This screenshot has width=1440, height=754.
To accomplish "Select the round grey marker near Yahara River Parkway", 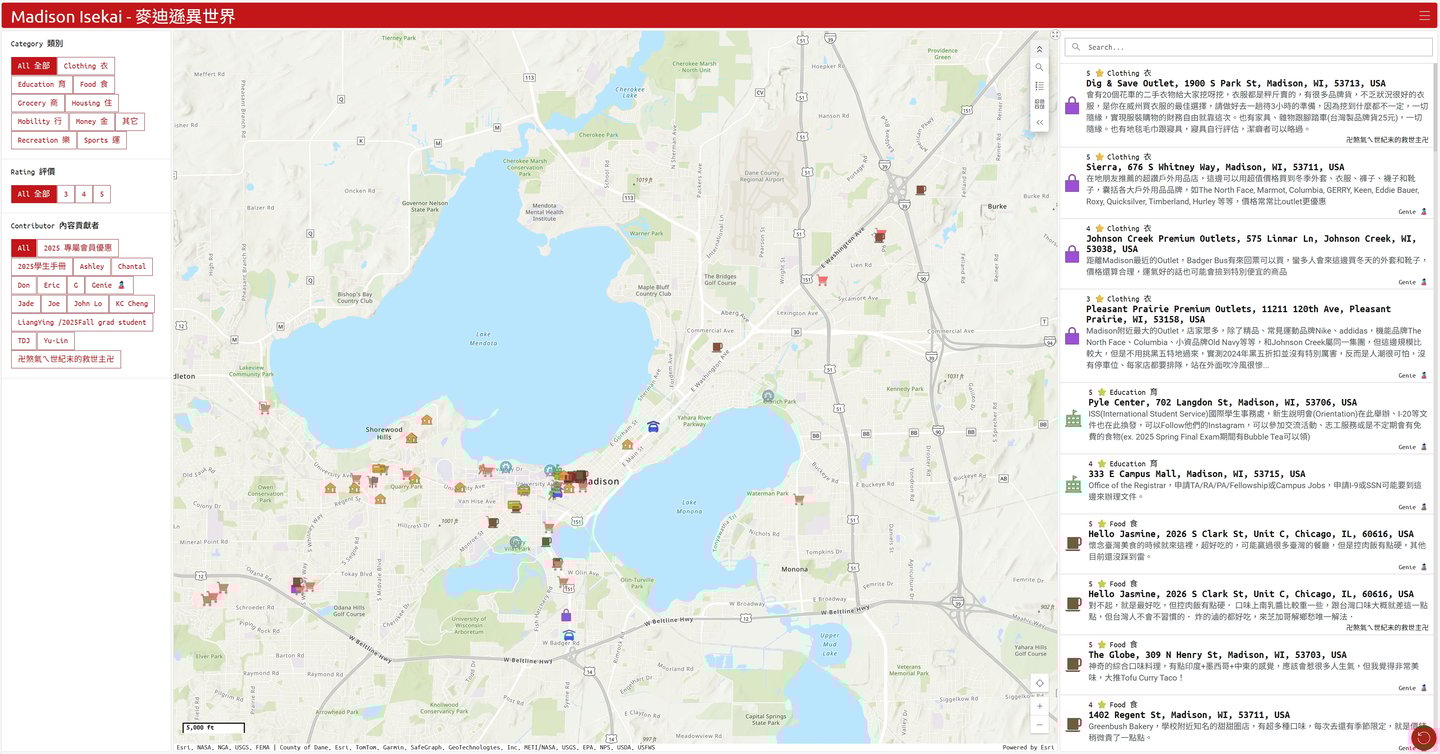I will tap(768, 396).
